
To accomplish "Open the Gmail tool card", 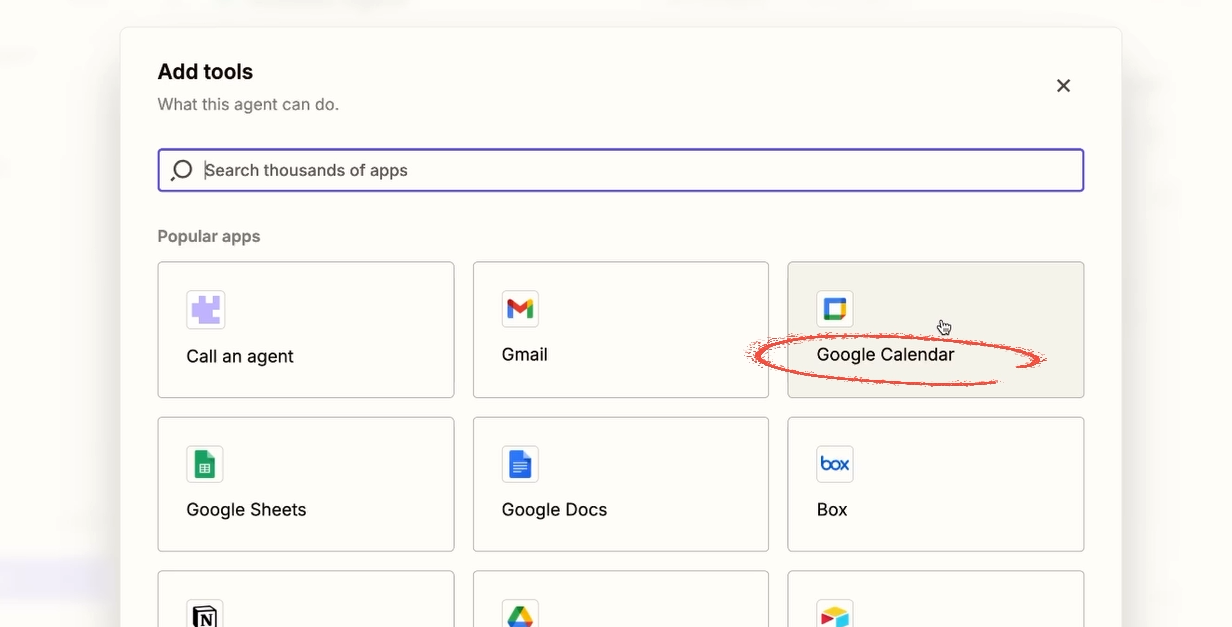I will click(x=620, y=330).
